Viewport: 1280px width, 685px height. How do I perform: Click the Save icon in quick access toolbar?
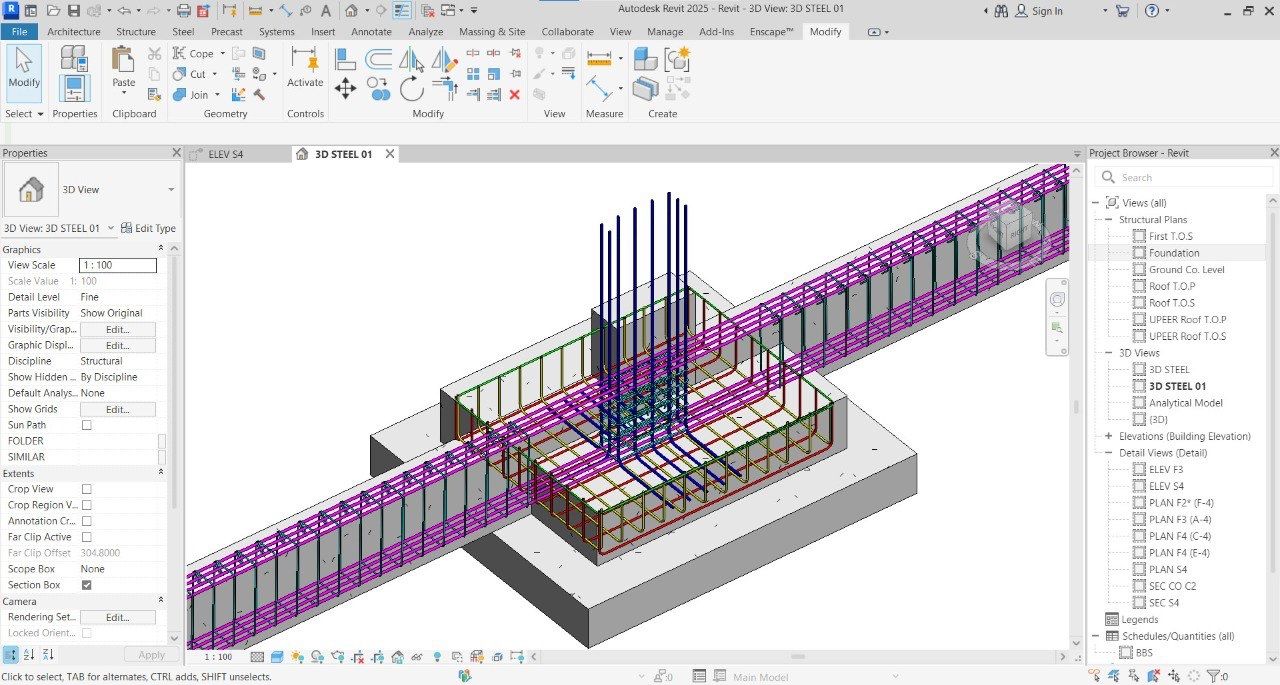coord(74,11)
